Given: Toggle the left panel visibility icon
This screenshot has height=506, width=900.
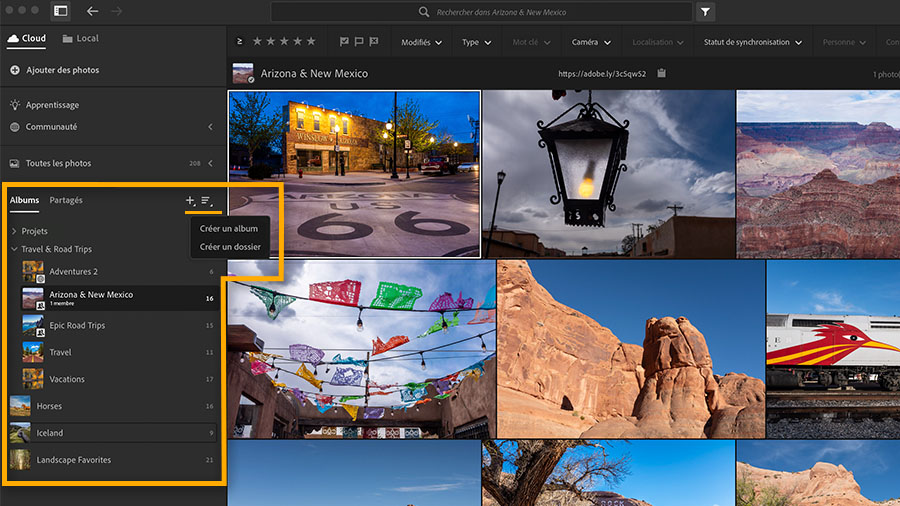Looking at the screenshot, I should point(60,11).
